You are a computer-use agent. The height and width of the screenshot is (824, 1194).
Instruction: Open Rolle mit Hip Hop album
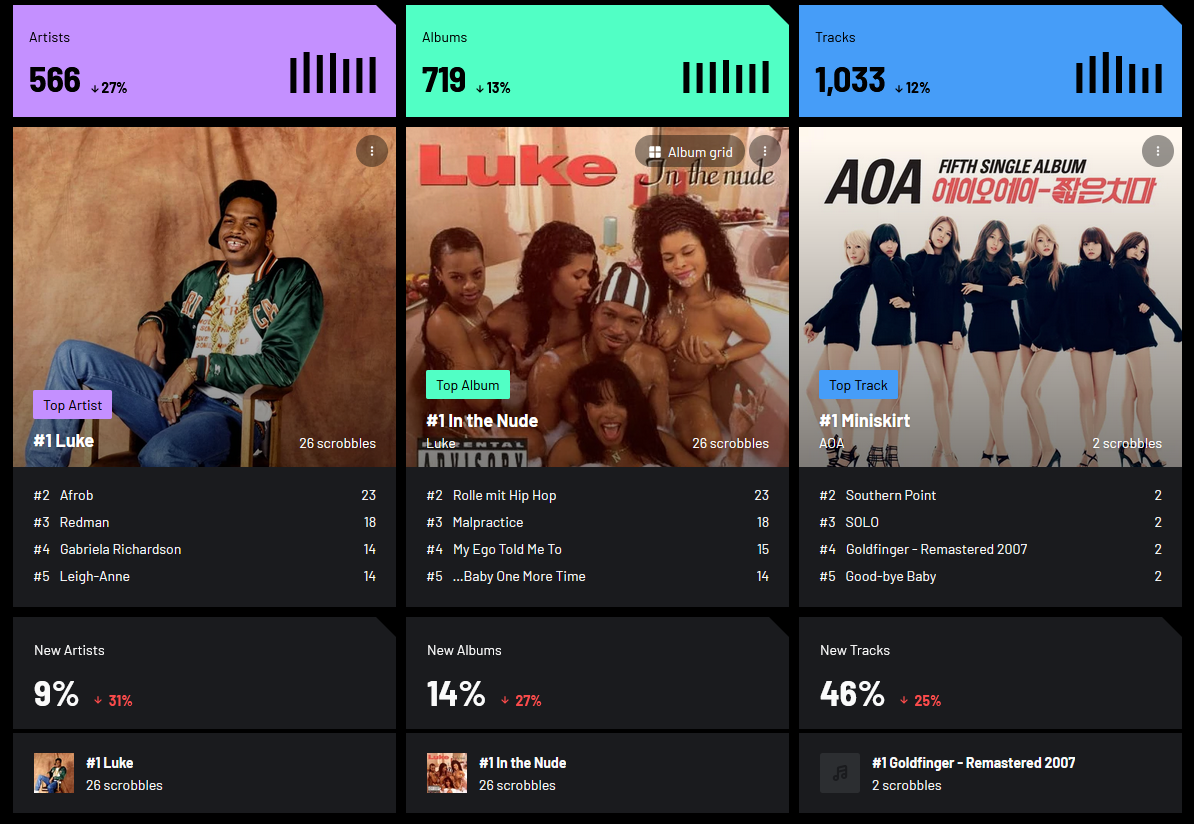tap(504, 495)
